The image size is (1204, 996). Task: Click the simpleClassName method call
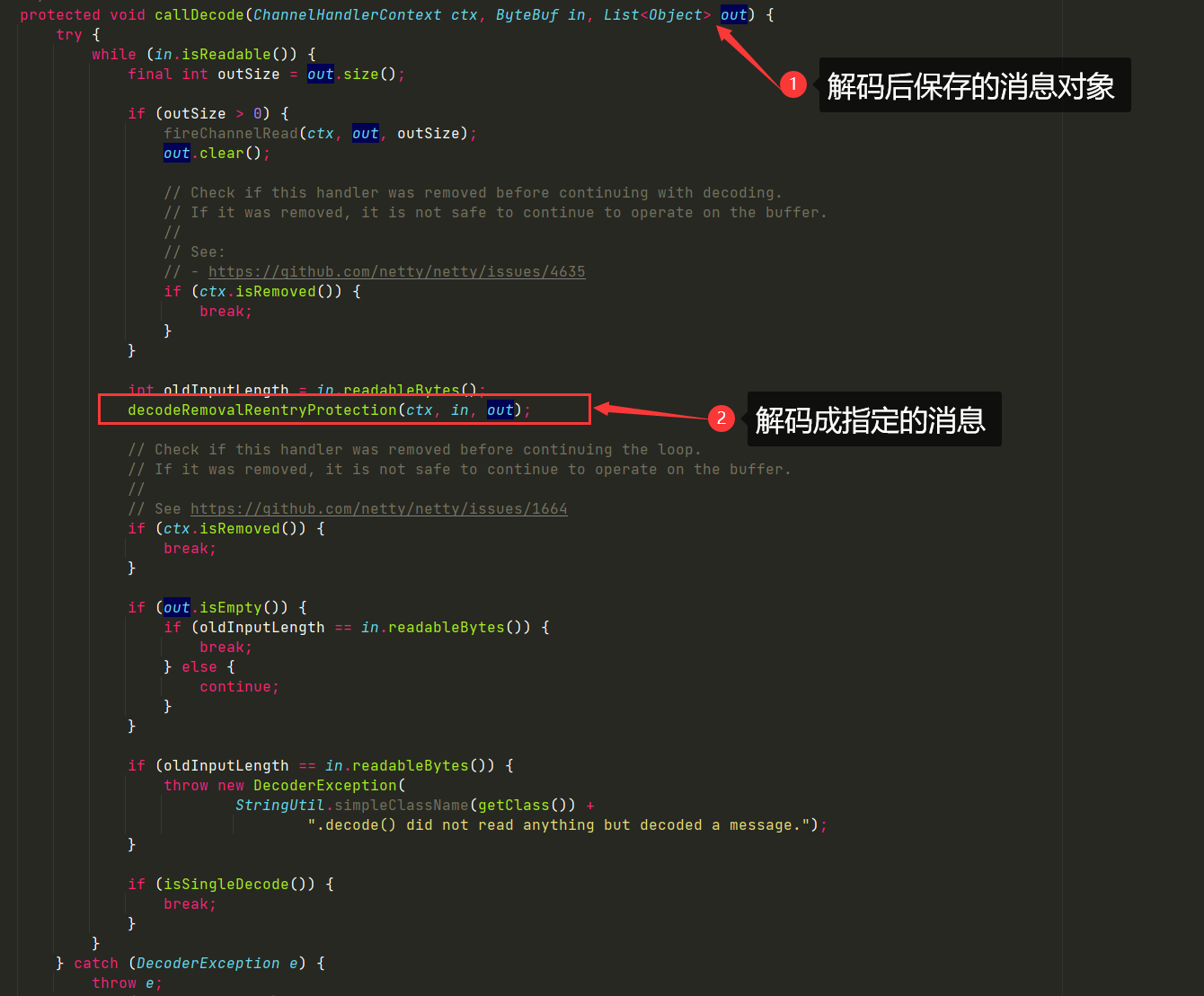pyautogui.click(x=401, y=805)
